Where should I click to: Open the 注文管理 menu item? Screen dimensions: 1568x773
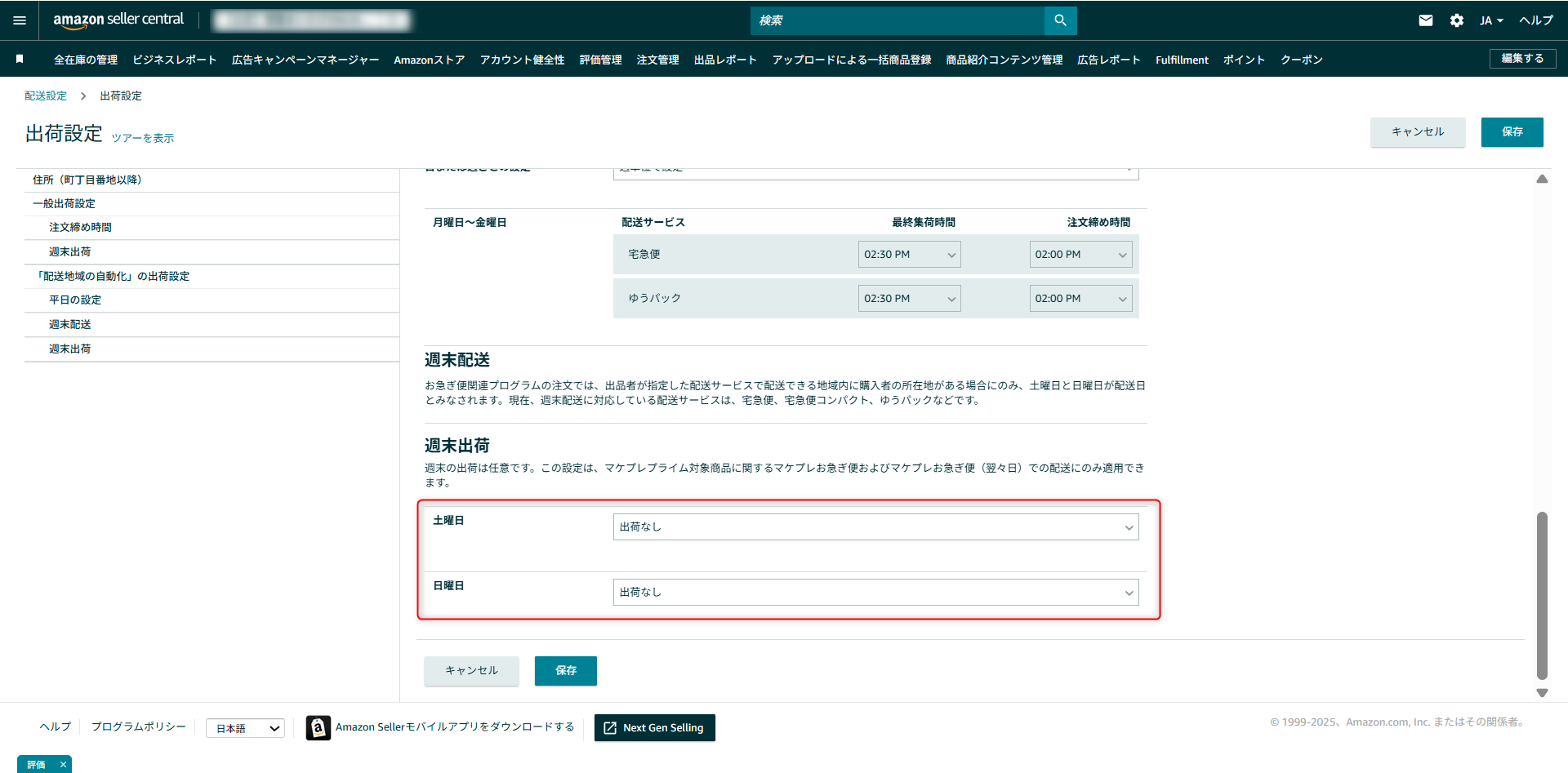pos(657,59)
